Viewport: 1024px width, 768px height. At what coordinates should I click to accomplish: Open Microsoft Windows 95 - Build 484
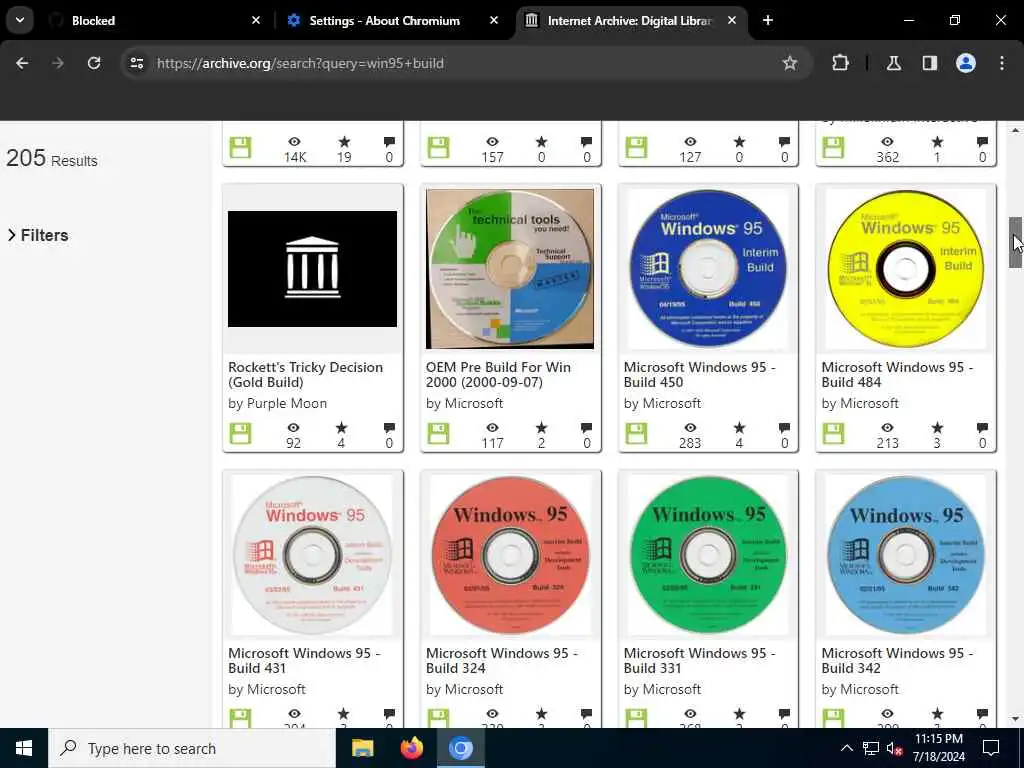pos(897,375)
